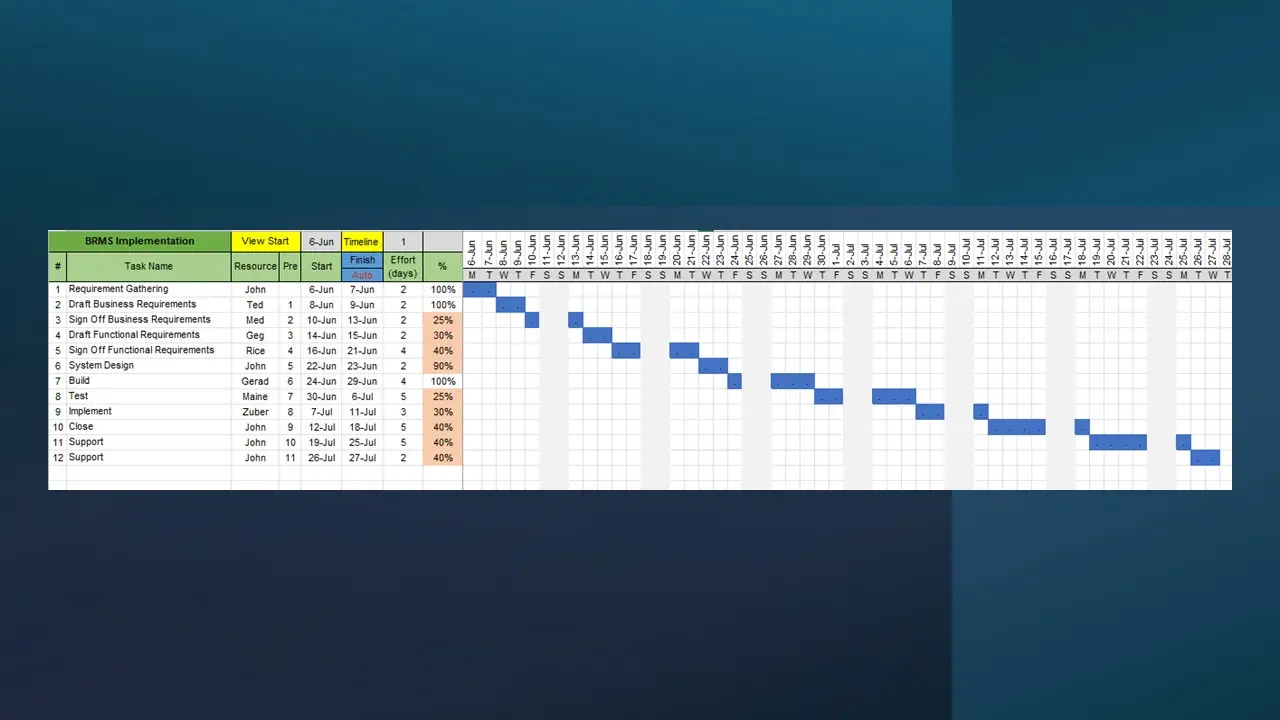Click the Gantt bar for Requirement Gathering
This screenshot has width=1280, height=720.
click(x=479, y=290)
